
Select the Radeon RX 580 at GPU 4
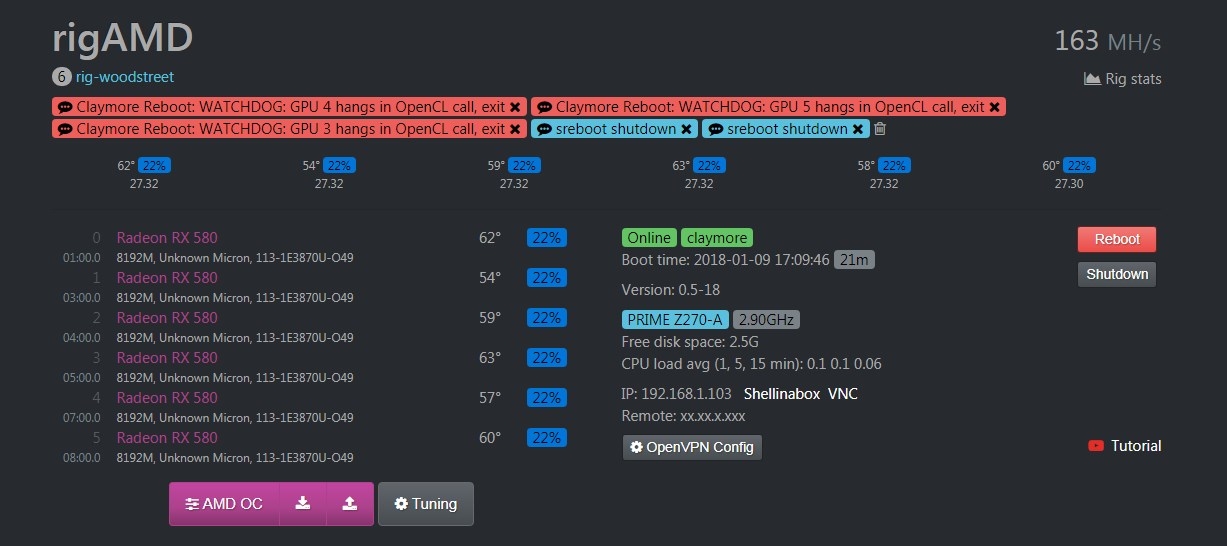pos(167,398)
